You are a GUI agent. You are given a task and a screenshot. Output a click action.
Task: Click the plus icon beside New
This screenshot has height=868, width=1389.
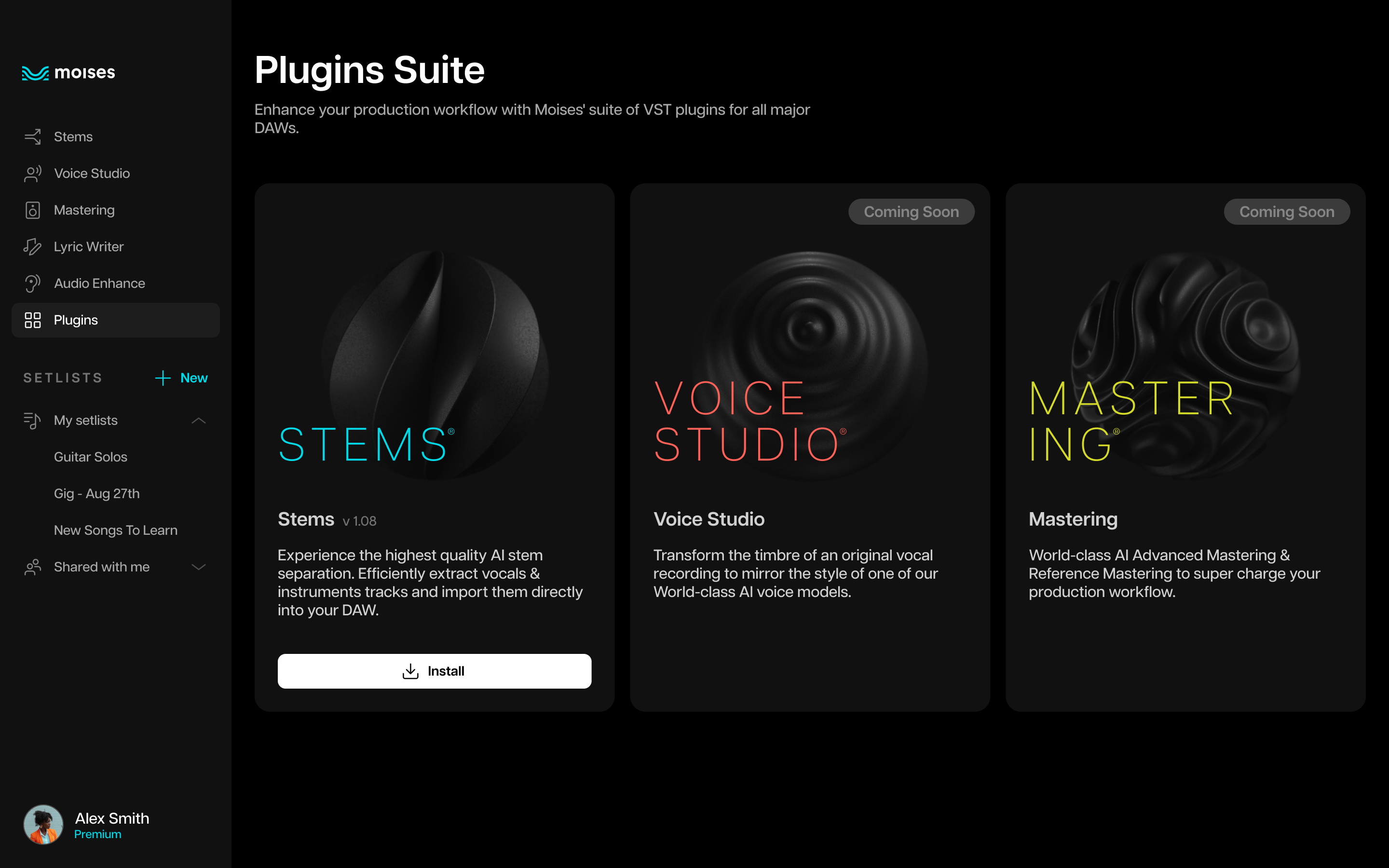(x=163, y=378)
